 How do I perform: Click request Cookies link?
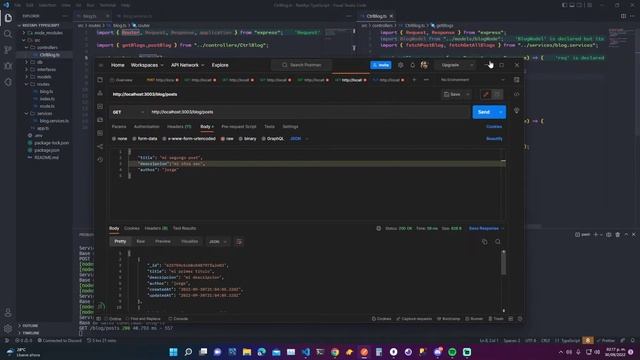coord(494,127)
